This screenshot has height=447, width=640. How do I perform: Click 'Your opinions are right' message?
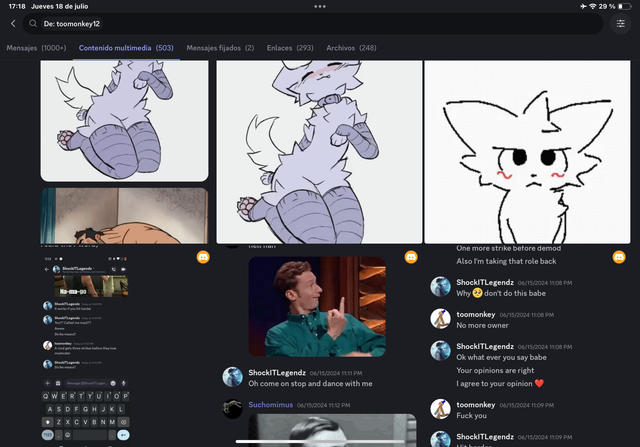(x=495, y=371)
